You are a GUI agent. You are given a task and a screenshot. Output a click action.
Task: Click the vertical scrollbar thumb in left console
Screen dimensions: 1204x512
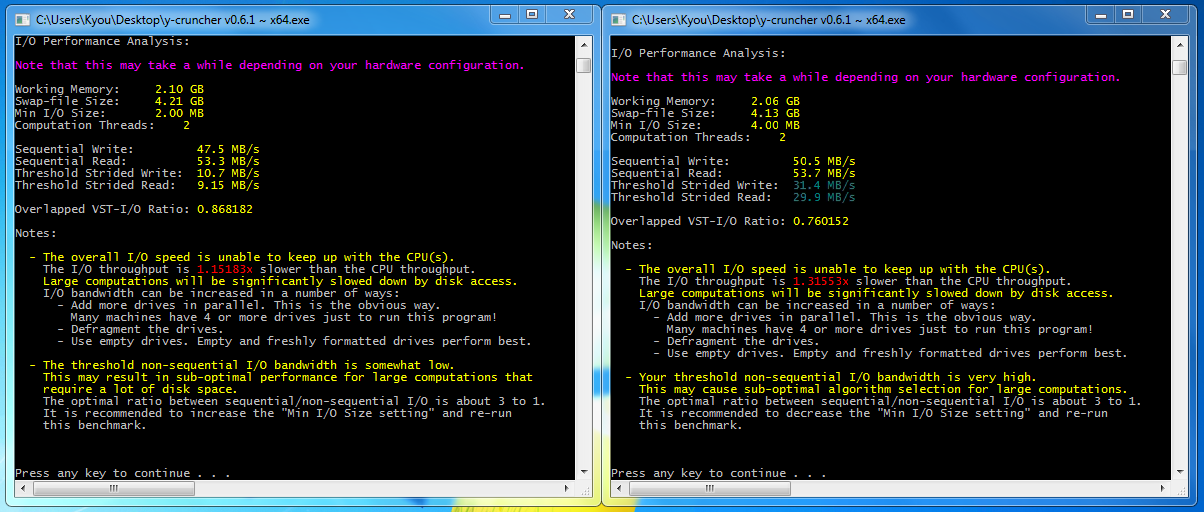pyautogui.click(x=584, y=65)
